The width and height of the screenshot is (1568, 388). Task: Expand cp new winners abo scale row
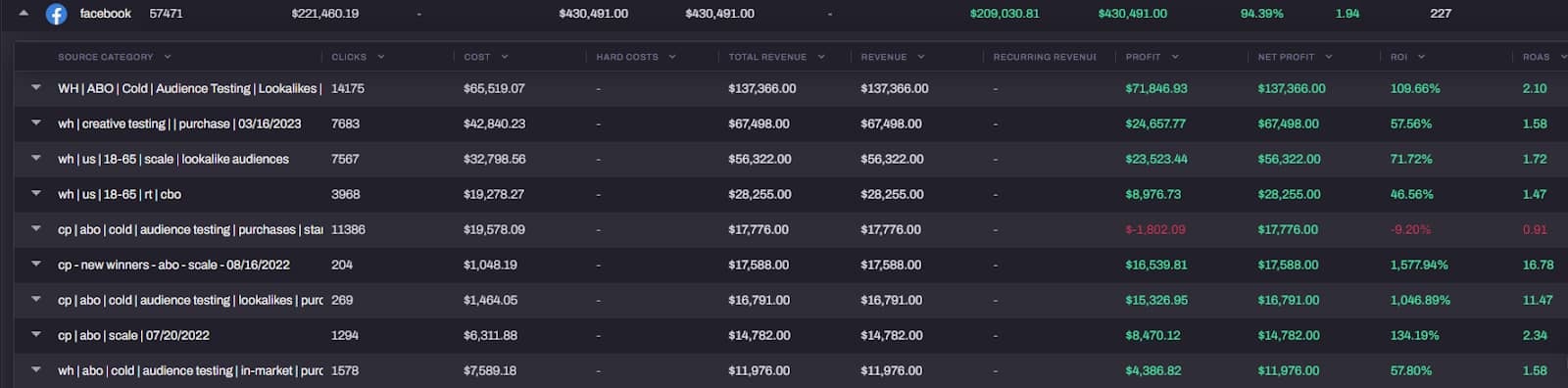[x=36, y=265]
